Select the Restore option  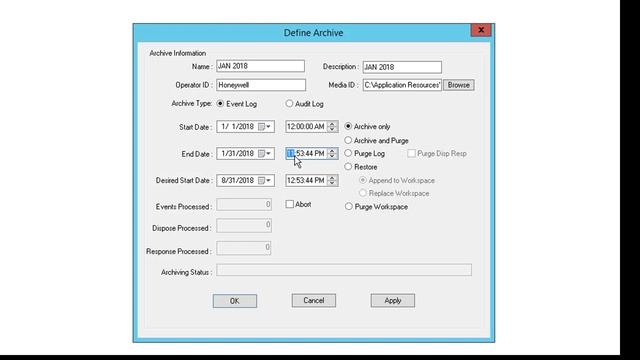348,167
